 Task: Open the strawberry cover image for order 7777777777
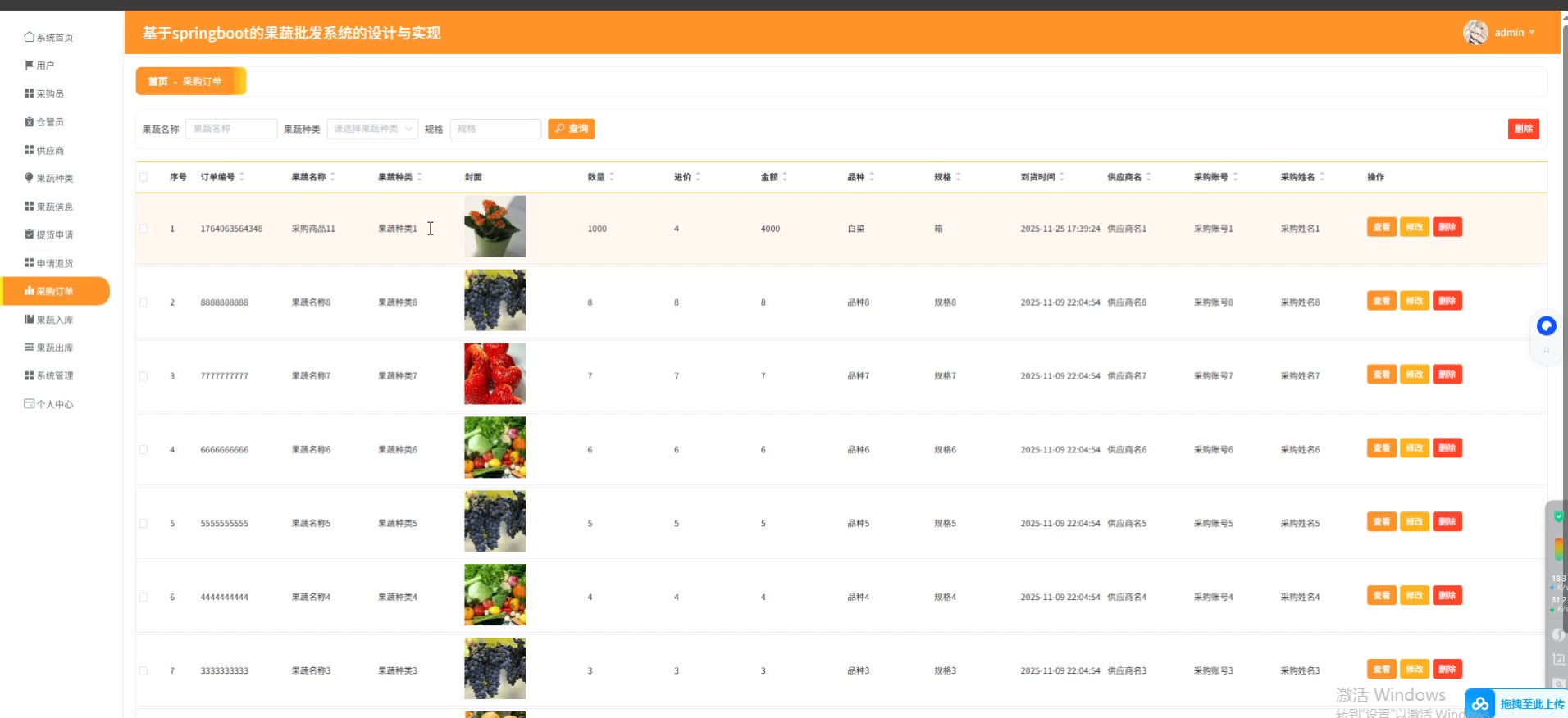495,374
